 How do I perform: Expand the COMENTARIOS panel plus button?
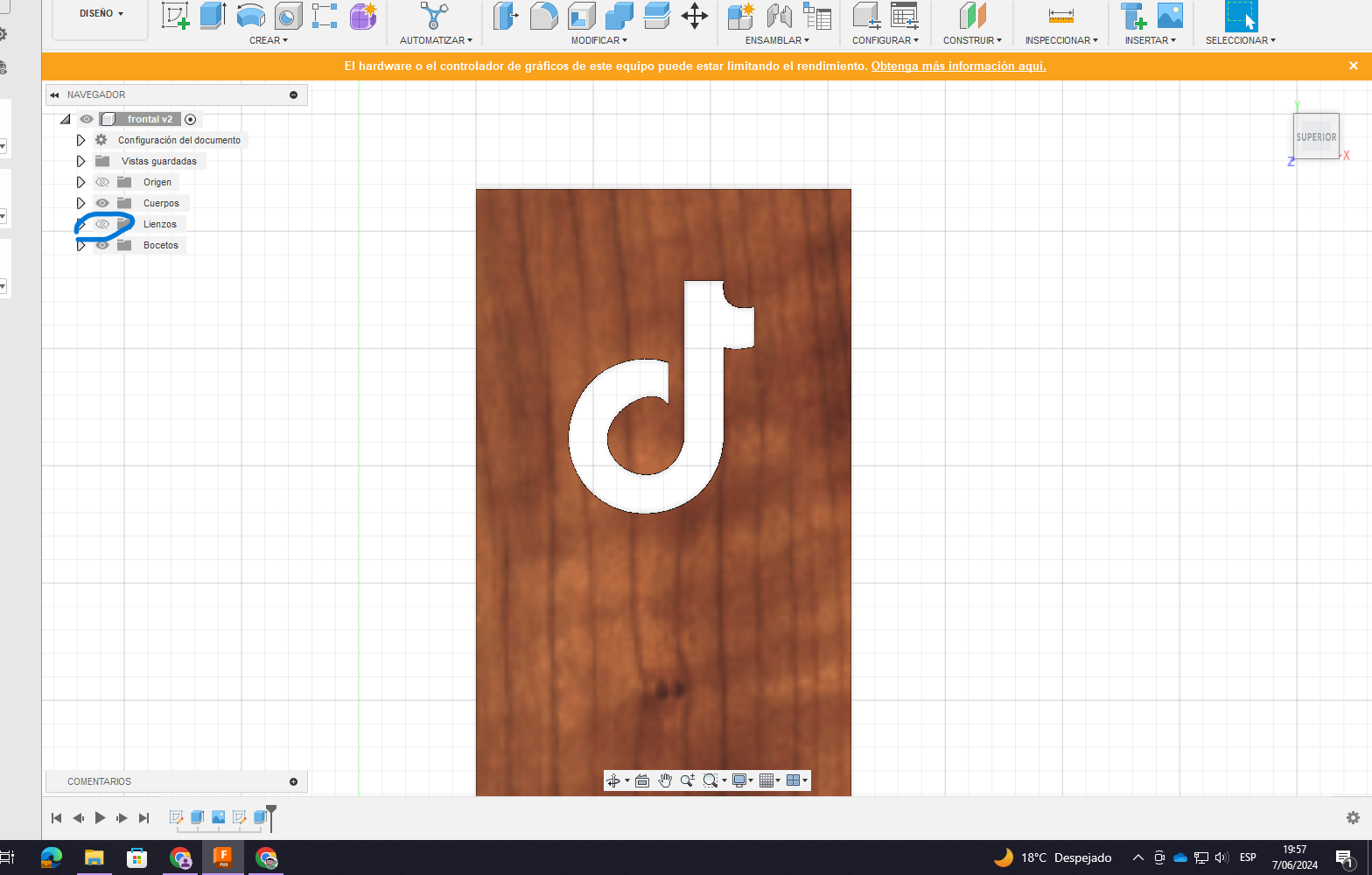[293, 781]
